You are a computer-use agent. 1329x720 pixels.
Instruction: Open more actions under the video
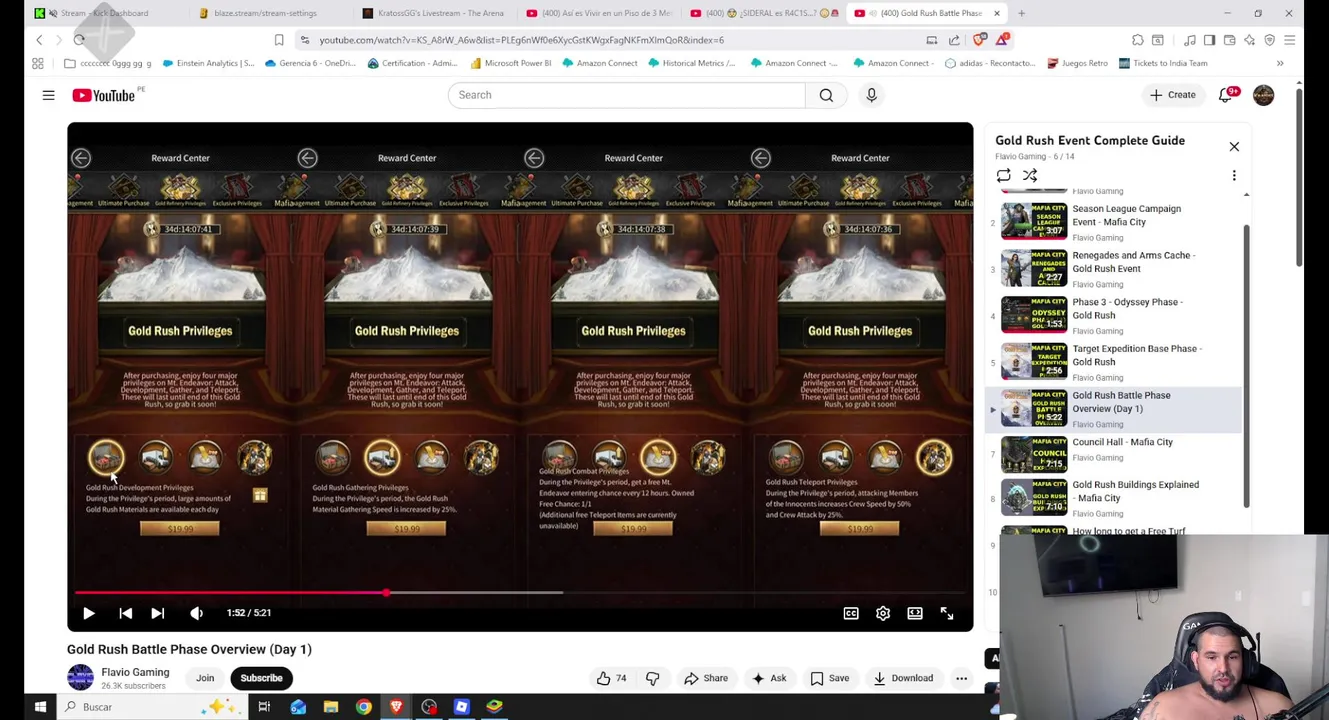coord(961,678)
